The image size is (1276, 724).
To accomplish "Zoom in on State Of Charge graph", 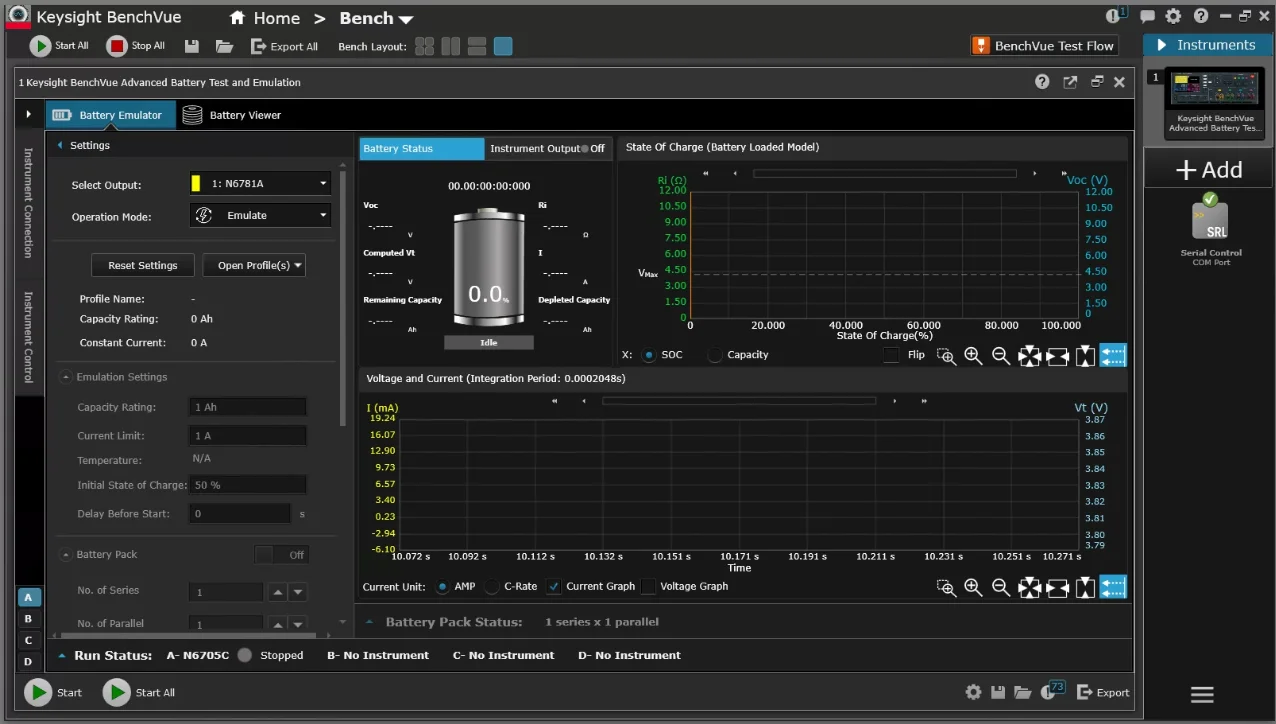I will (x=973, y=356).
